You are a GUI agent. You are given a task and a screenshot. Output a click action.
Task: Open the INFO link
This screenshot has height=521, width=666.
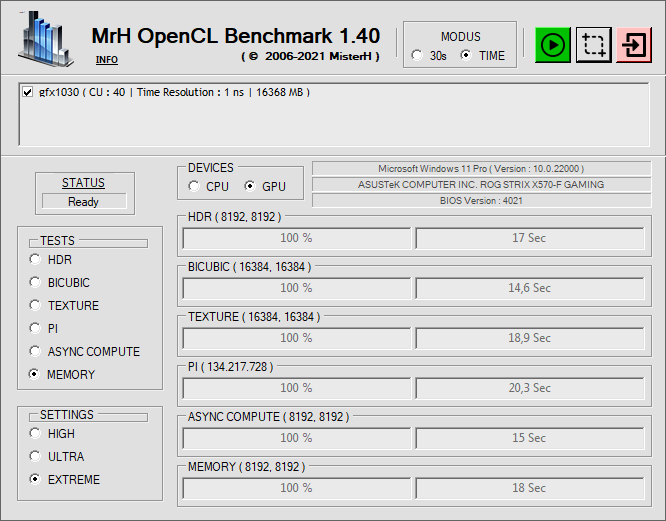click(x=107, y=60)
